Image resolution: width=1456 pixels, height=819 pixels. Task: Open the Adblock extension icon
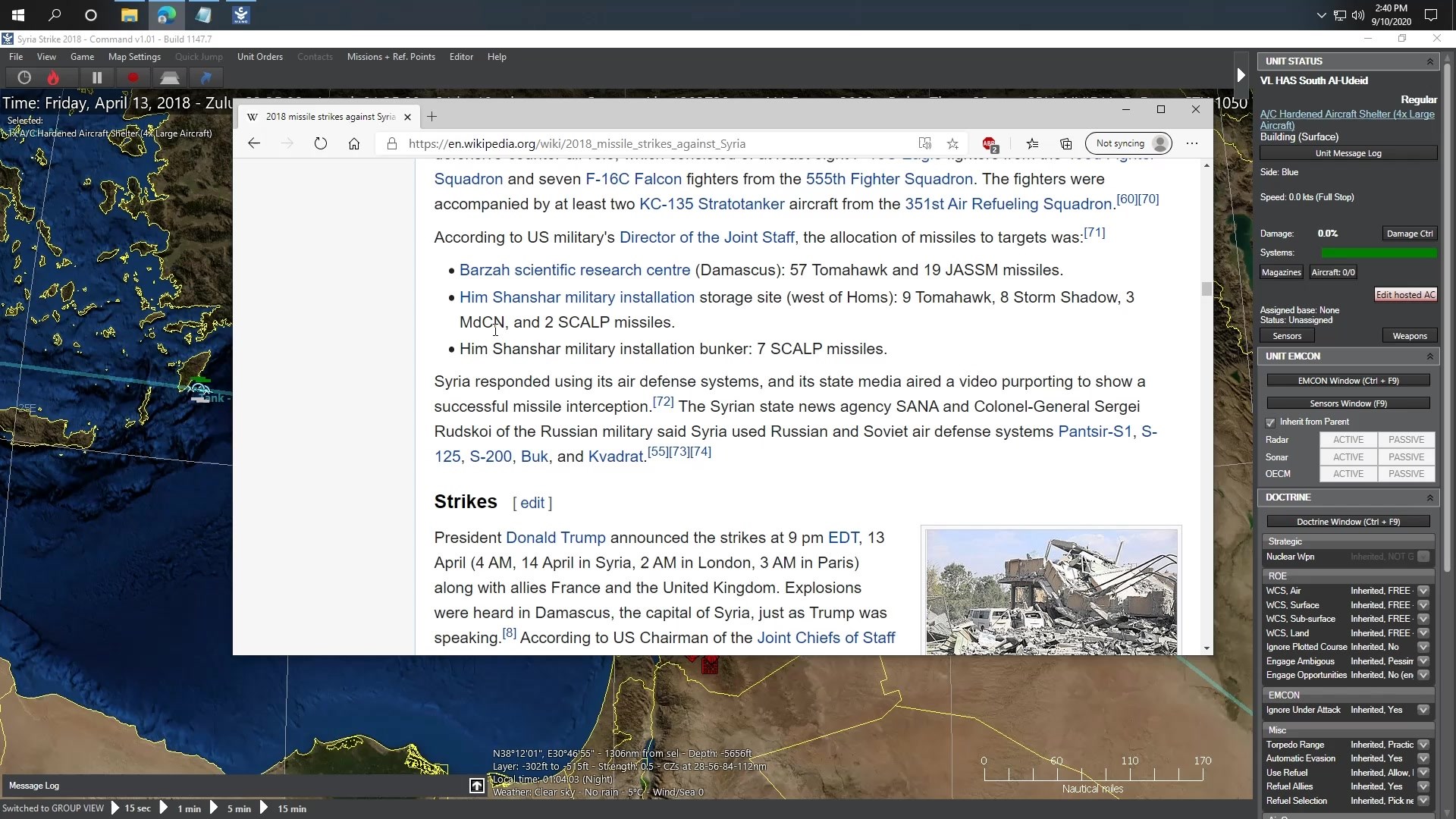(990, 143)
